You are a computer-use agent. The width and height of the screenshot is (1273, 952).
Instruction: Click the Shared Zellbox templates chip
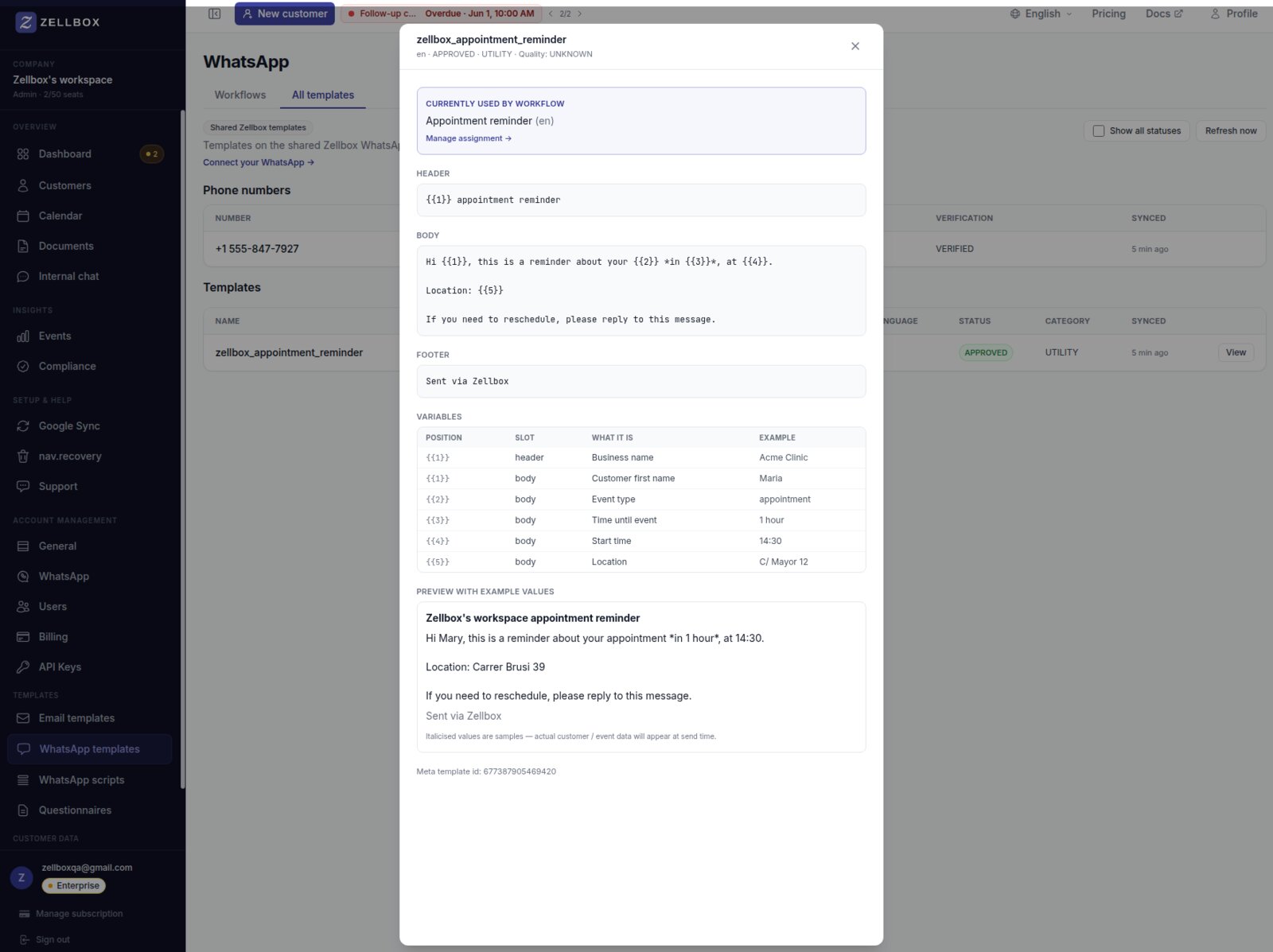pos(258,127)
